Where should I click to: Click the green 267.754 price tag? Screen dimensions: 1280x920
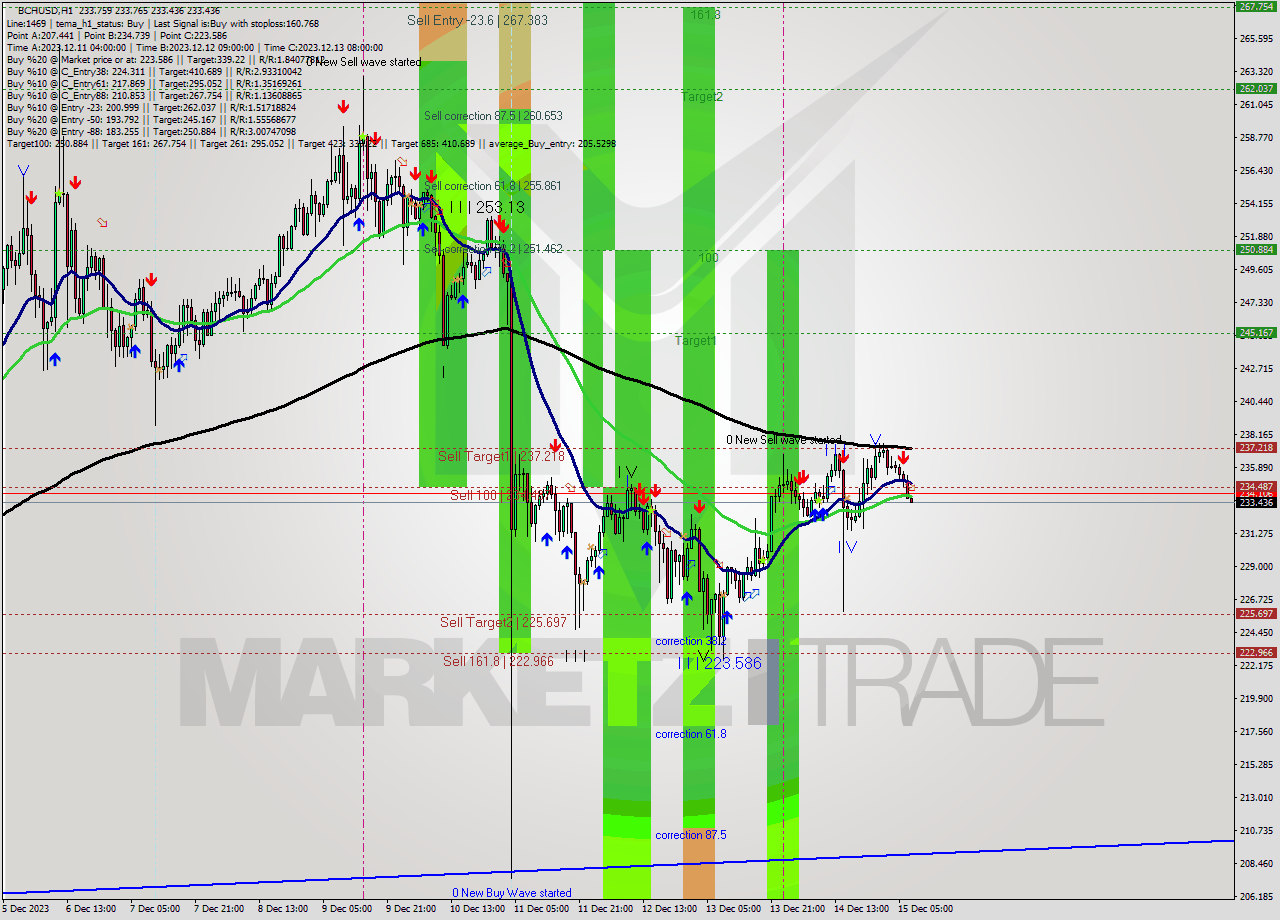1256,6
